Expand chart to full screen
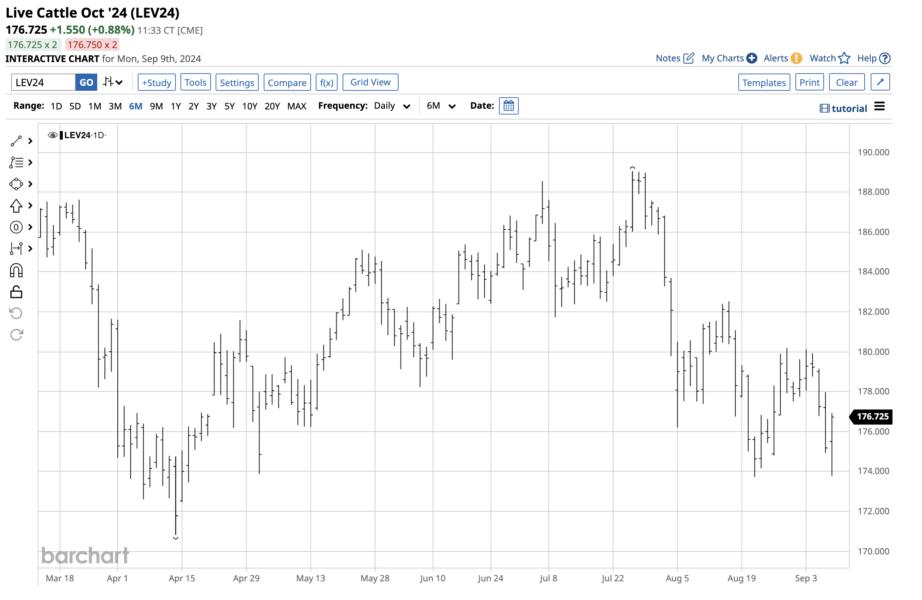 880,82
